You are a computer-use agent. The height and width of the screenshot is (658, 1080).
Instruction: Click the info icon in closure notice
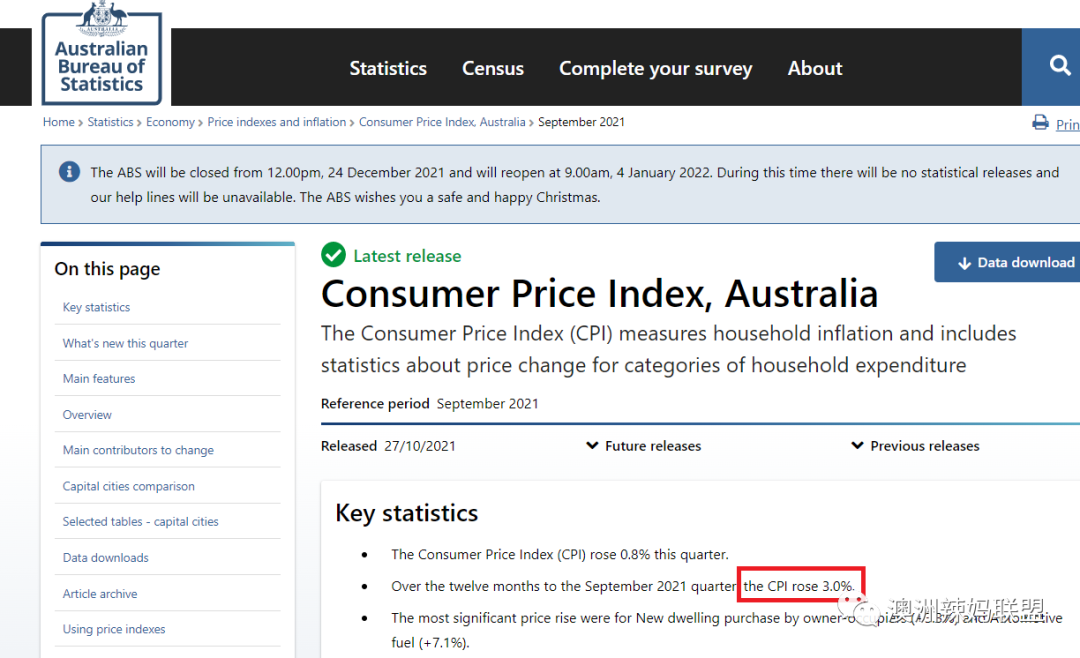69,172
